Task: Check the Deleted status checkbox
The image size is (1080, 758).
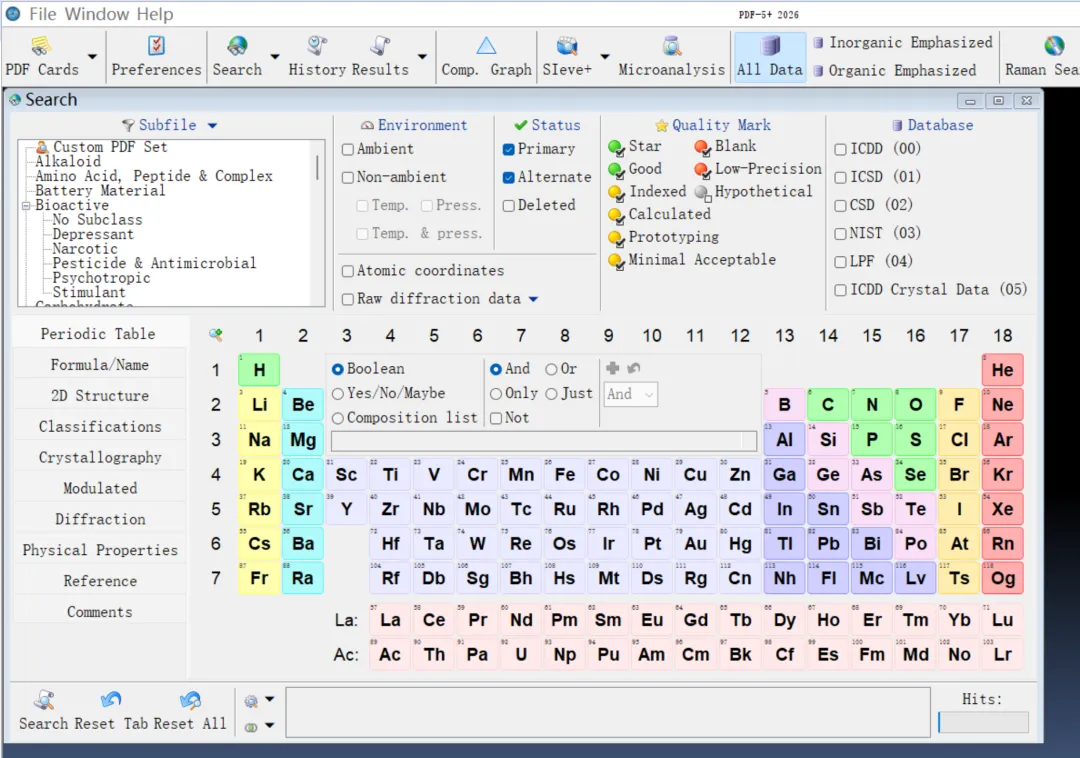Action: 508,206
